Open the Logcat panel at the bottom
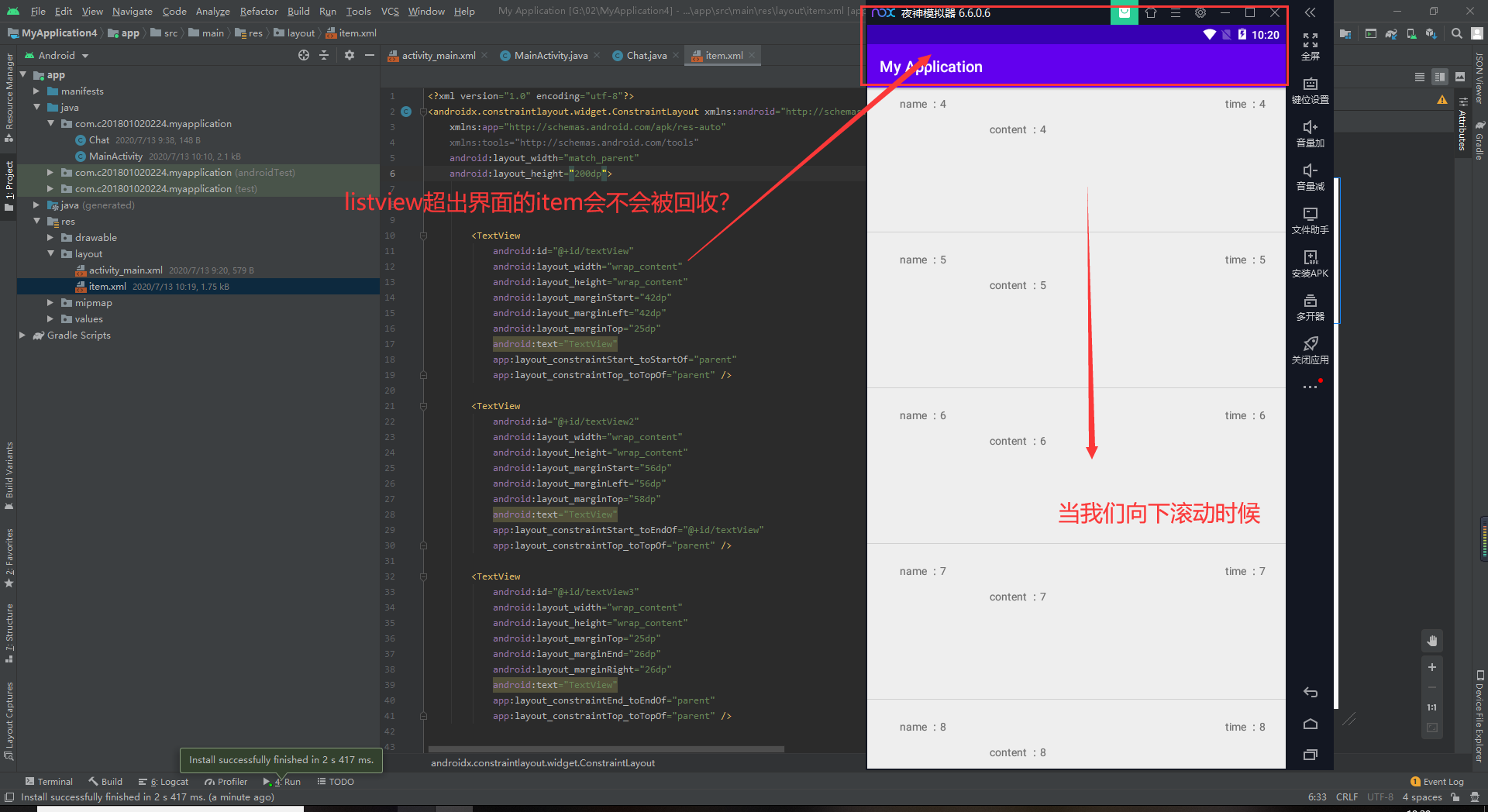The height and width of the screenshot is (812, 1488). (x=169, y=782)
